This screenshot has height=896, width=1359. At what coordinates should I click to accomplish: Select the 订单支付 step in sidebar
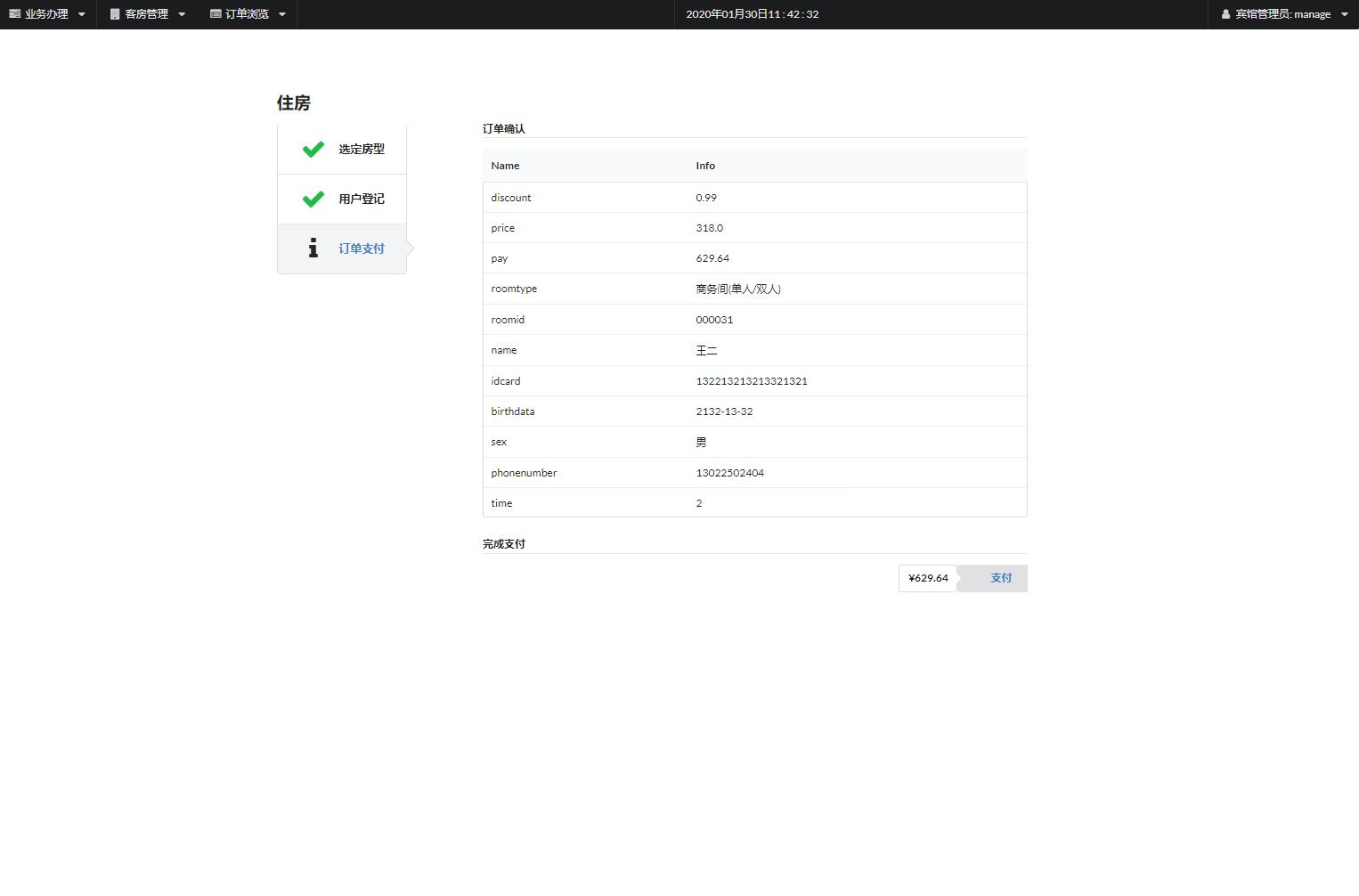tap(361, 248)
